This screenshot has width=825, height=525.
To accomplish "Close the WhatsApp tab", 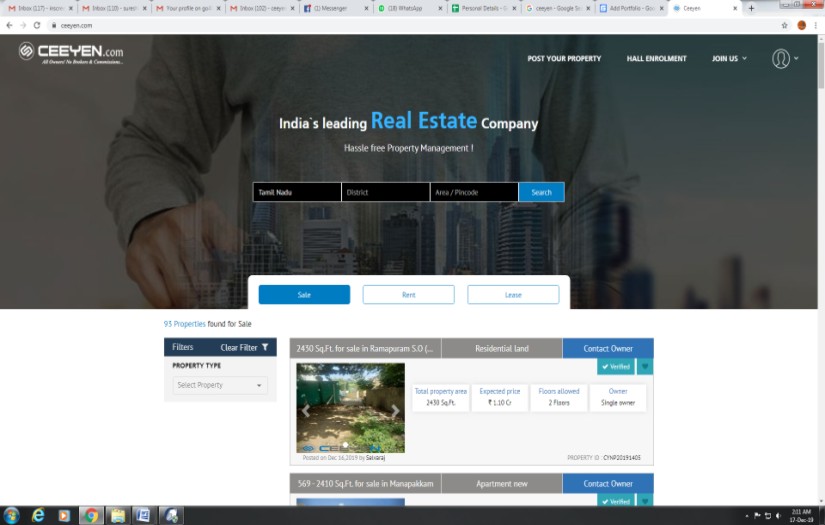I will [440, 8].
